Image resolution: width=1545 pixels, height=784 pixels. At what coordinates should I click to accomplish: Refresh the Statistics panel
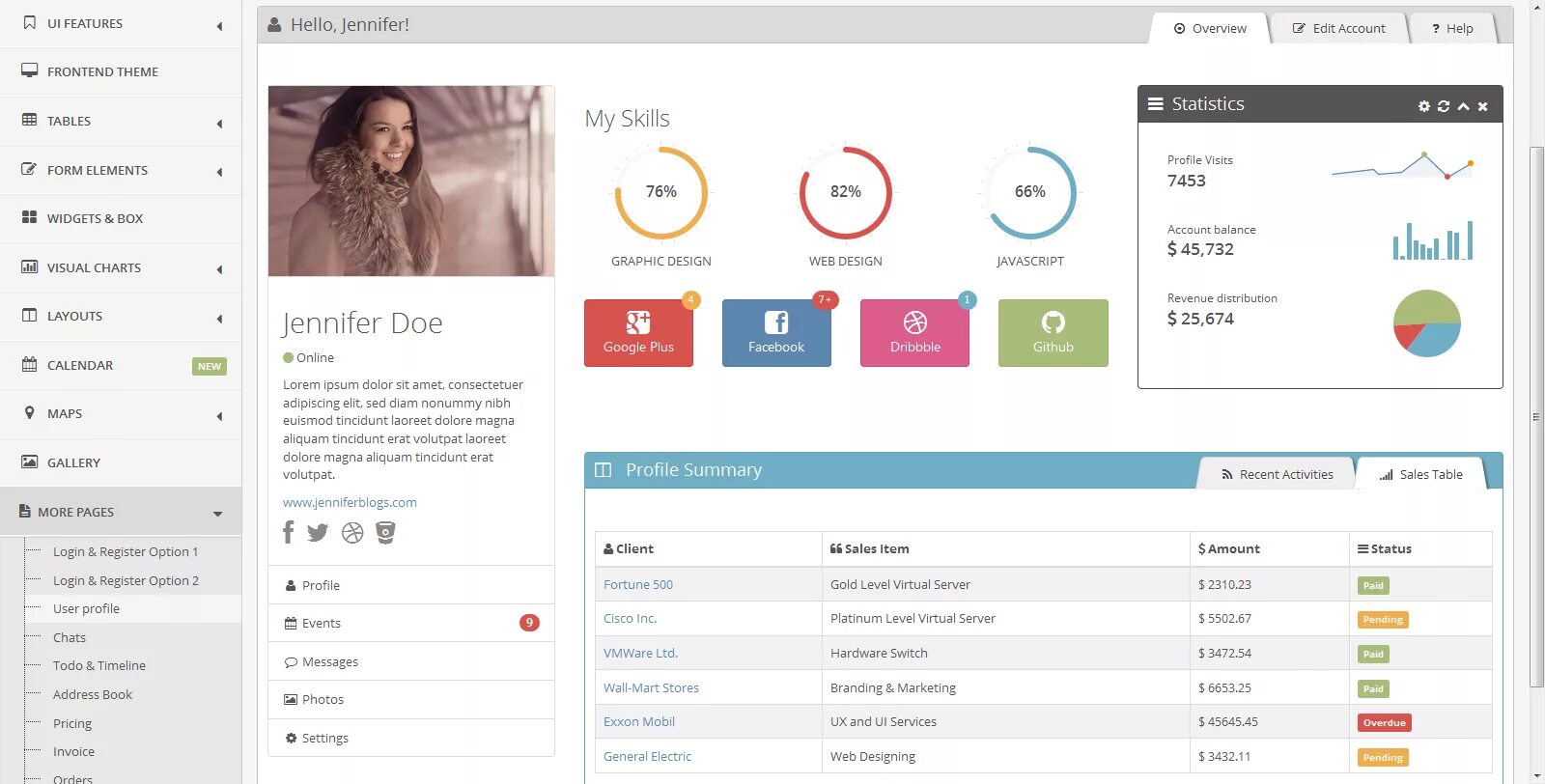(1444, 106)
